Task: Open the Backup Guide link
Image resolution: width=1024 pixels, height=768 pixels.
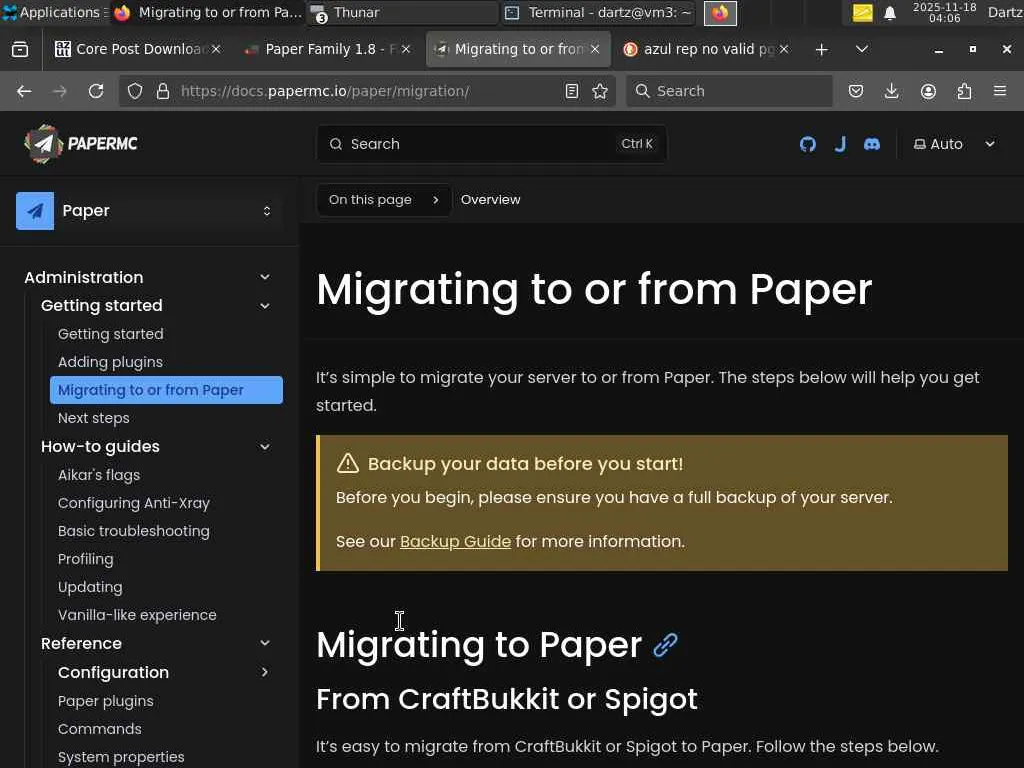Action: (x=455, y=541)
